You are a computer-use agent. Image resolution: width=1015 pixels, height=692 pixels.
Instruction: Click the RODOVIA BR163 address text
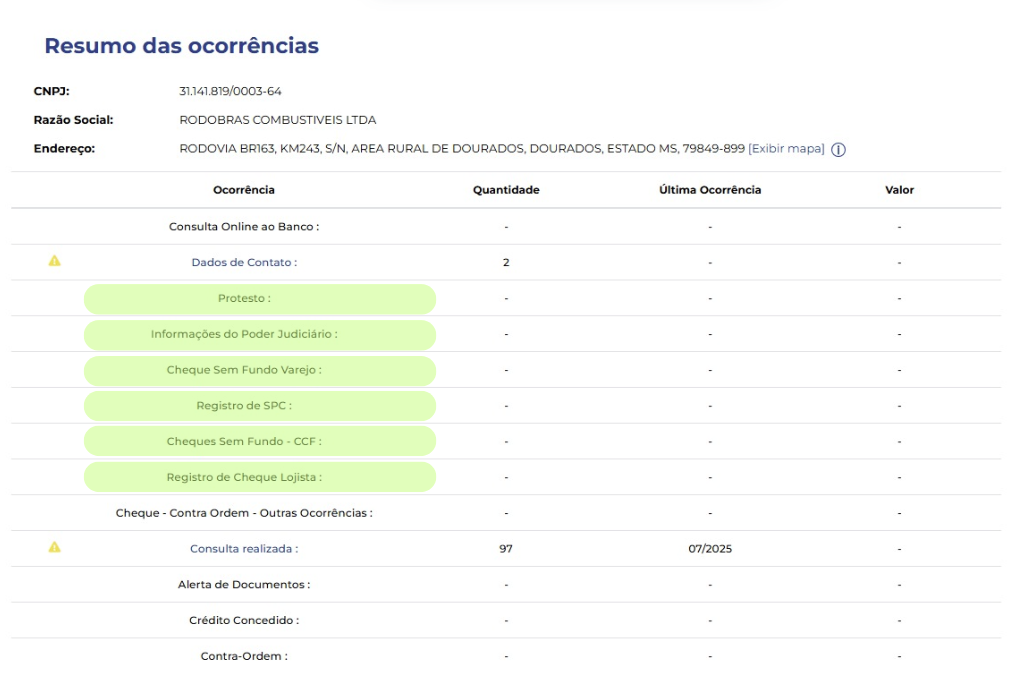tap(462, 148)
